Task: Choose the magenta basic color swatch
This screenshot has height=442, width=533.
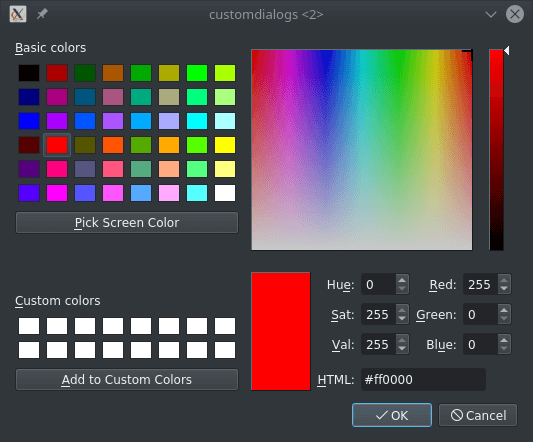Action: coord(57,193)
